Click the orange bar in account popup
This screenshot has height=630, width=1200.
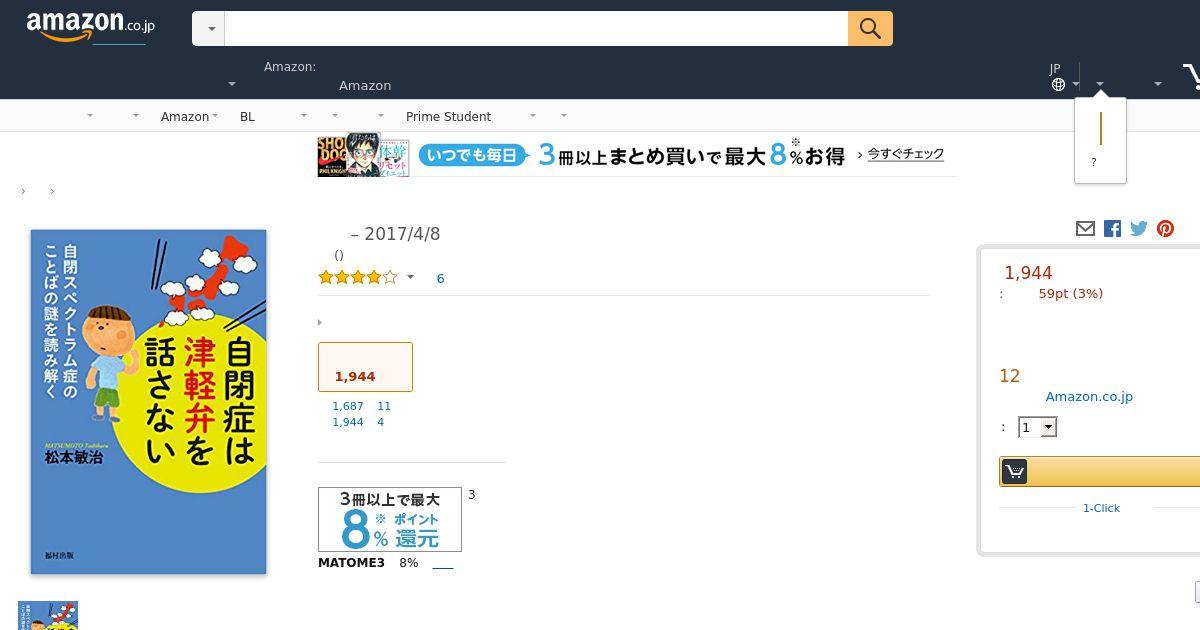pos(1101,129)
